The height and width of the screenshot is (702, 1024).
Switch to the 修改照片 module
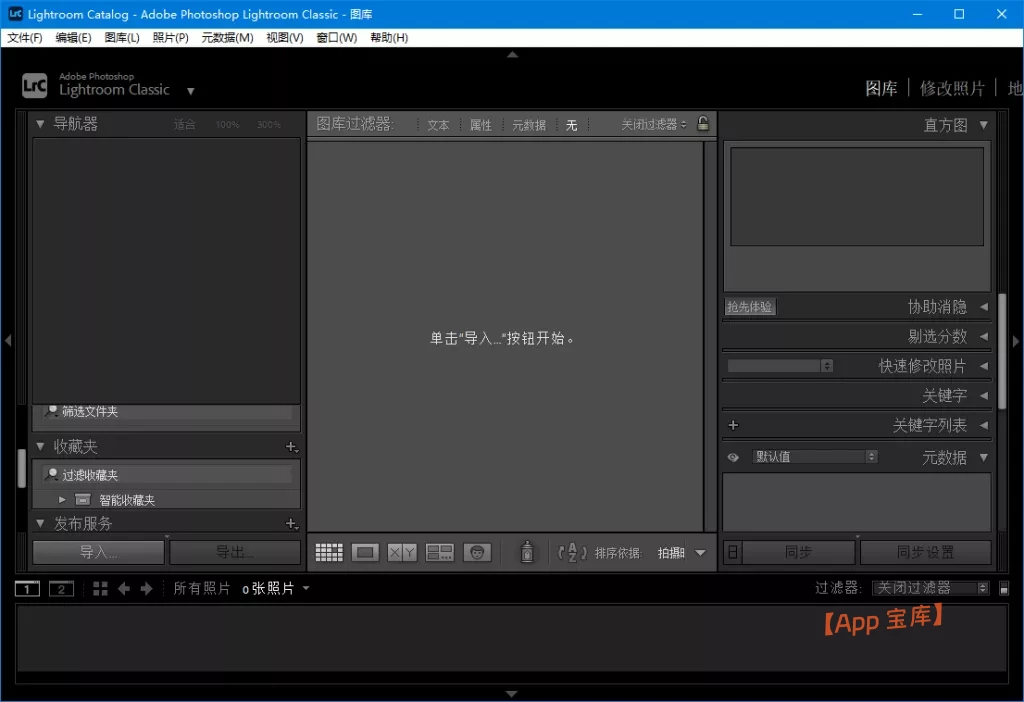pyautogui.click(x=951, y=88)
